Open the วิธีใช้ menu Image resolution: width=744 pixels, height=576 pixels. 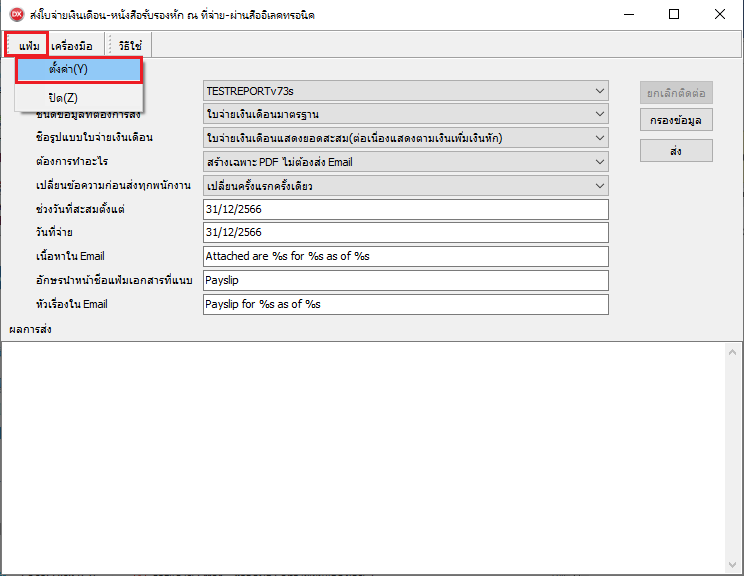pos(130,45)
